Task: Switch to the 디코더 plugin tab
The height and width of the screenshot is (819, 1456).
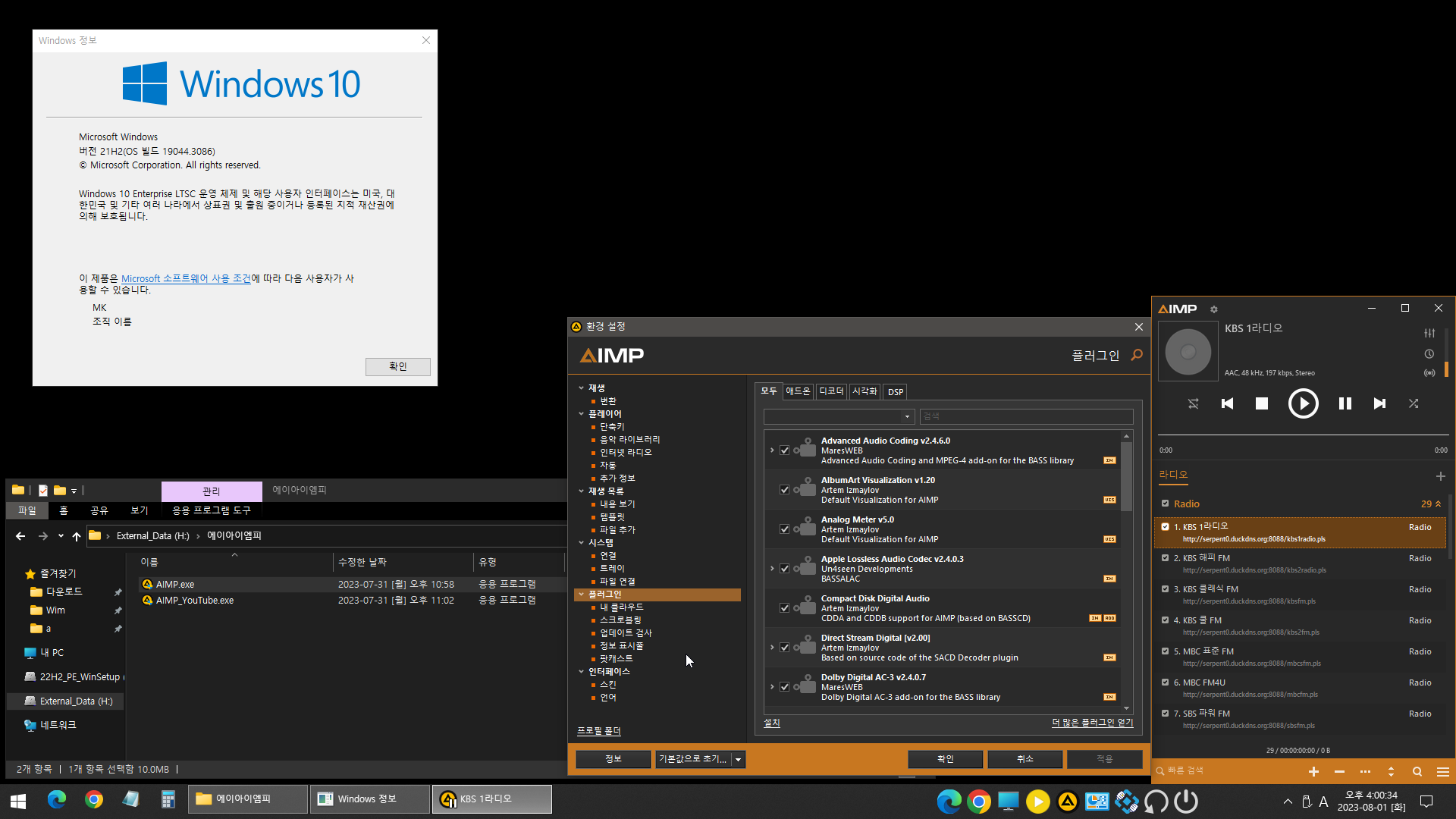Action: 831,391
